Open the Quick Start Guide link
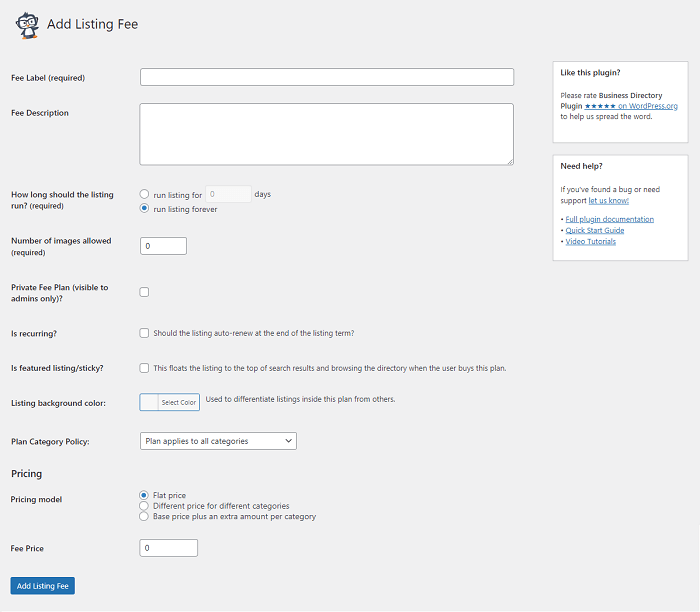 [595, 230]
